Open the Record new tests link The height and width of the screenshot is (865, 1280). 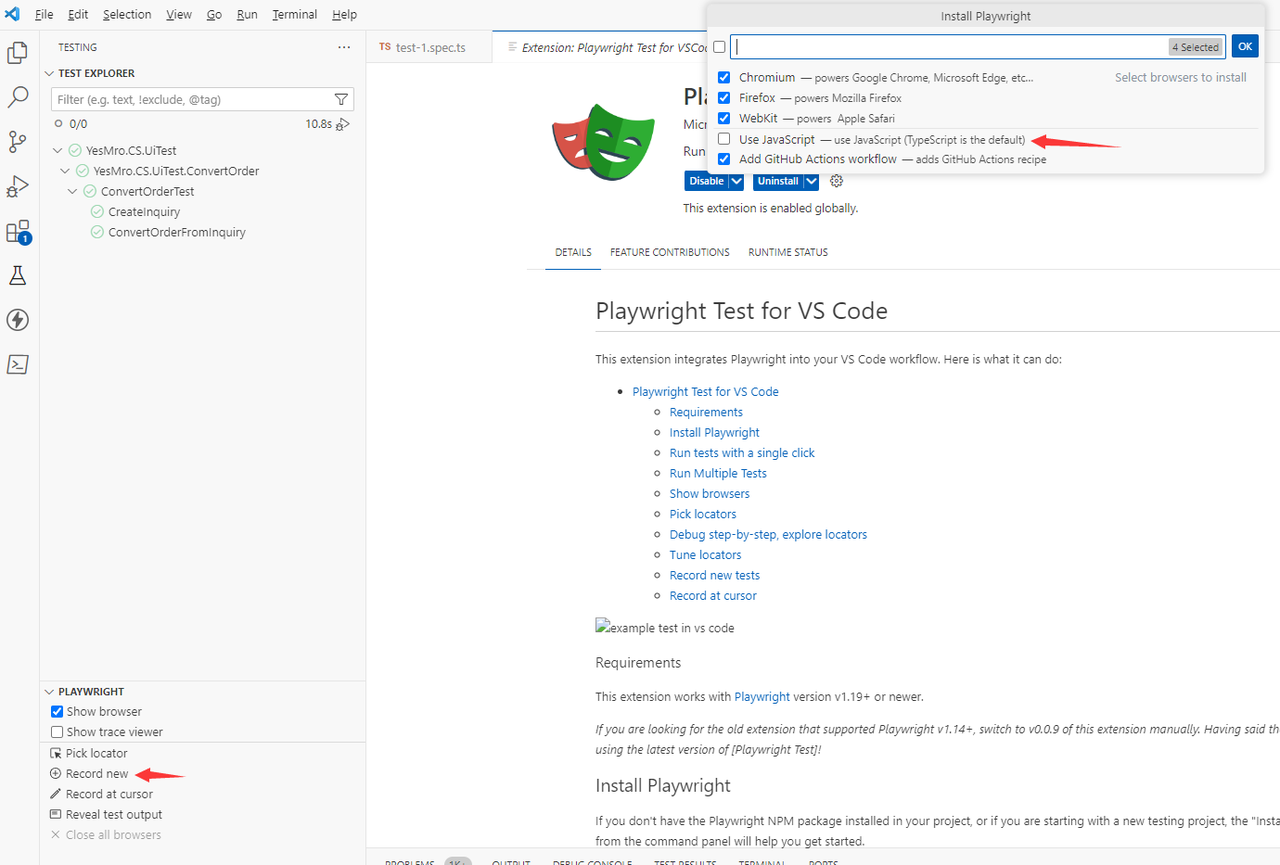pos(714,575)
